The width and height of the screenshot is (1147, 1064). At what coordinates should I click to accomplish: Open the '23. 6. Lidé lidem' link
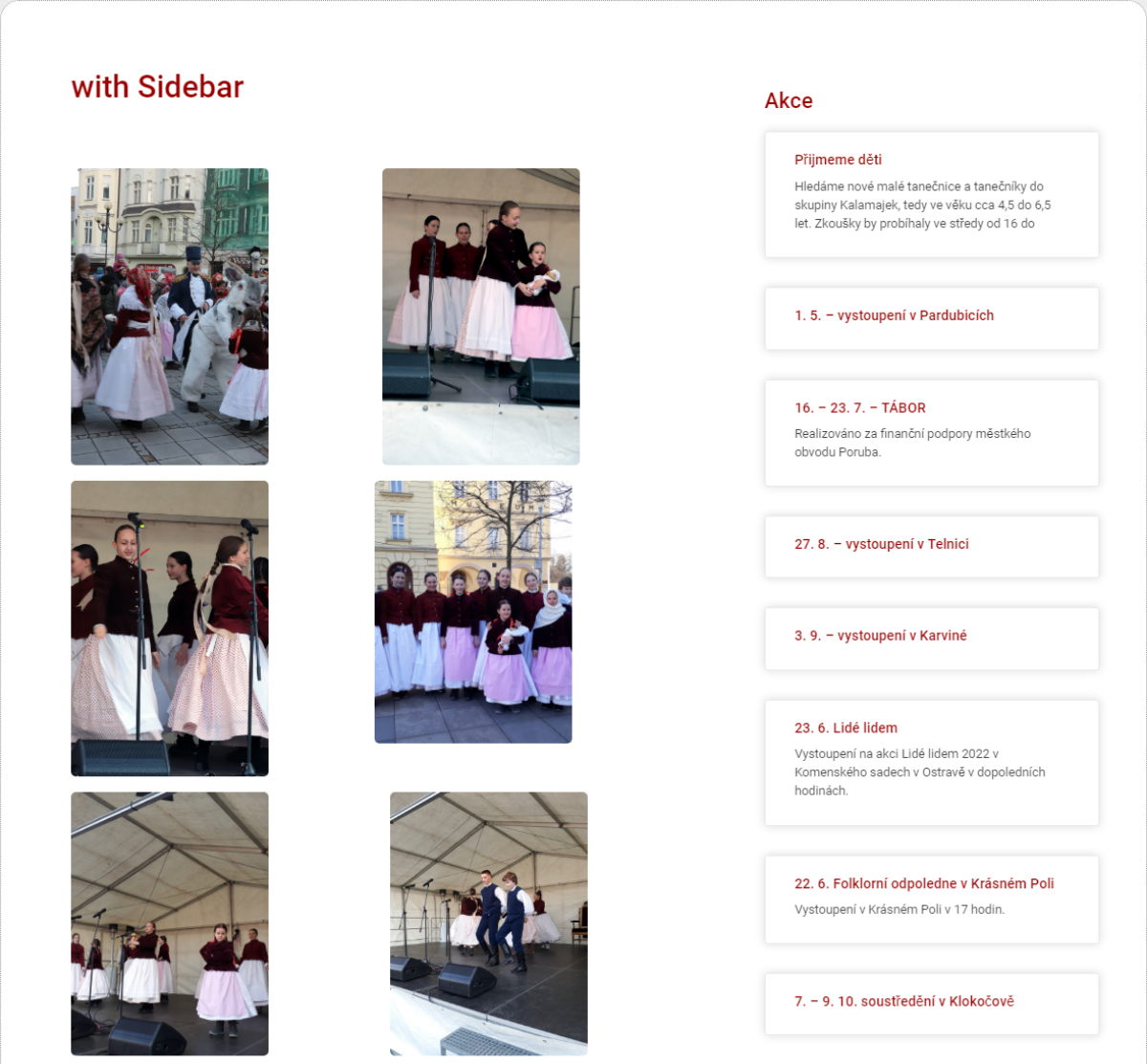[845, 727]
